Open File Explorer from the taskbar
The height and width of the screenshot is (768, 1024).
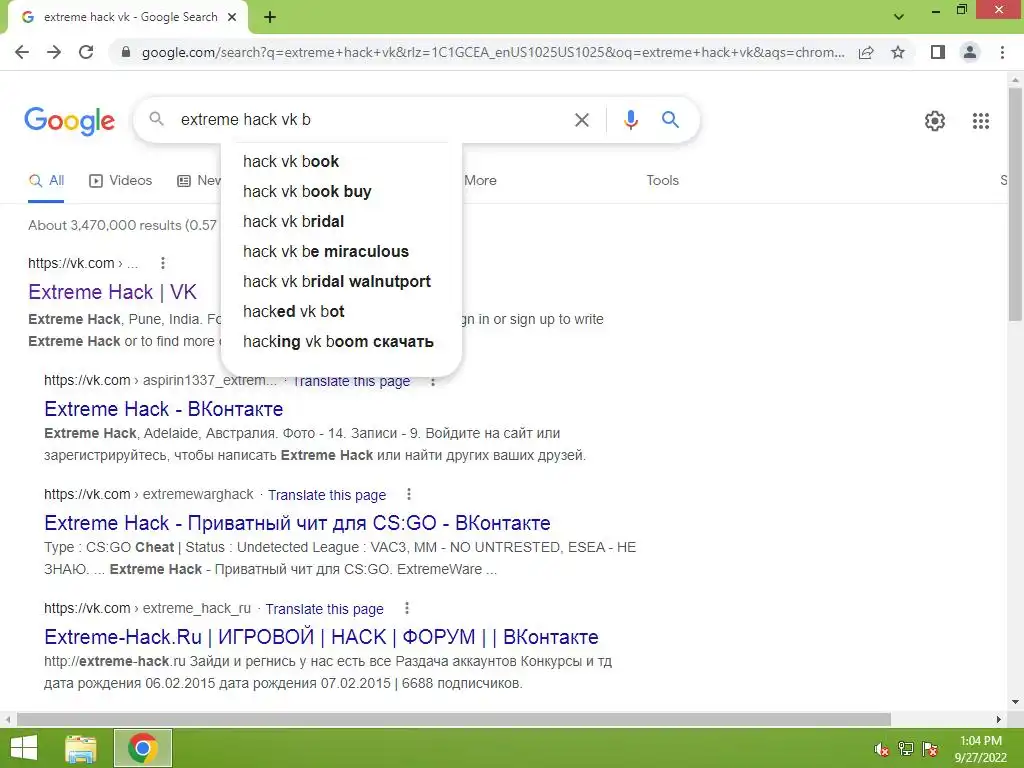click(81, 748)
